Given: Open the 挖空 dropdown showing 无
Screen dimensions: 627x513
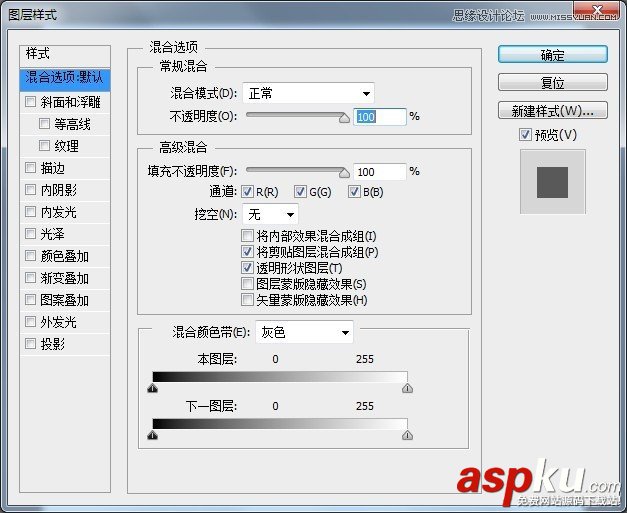Looking at the screenshot, I should (270, 214).
